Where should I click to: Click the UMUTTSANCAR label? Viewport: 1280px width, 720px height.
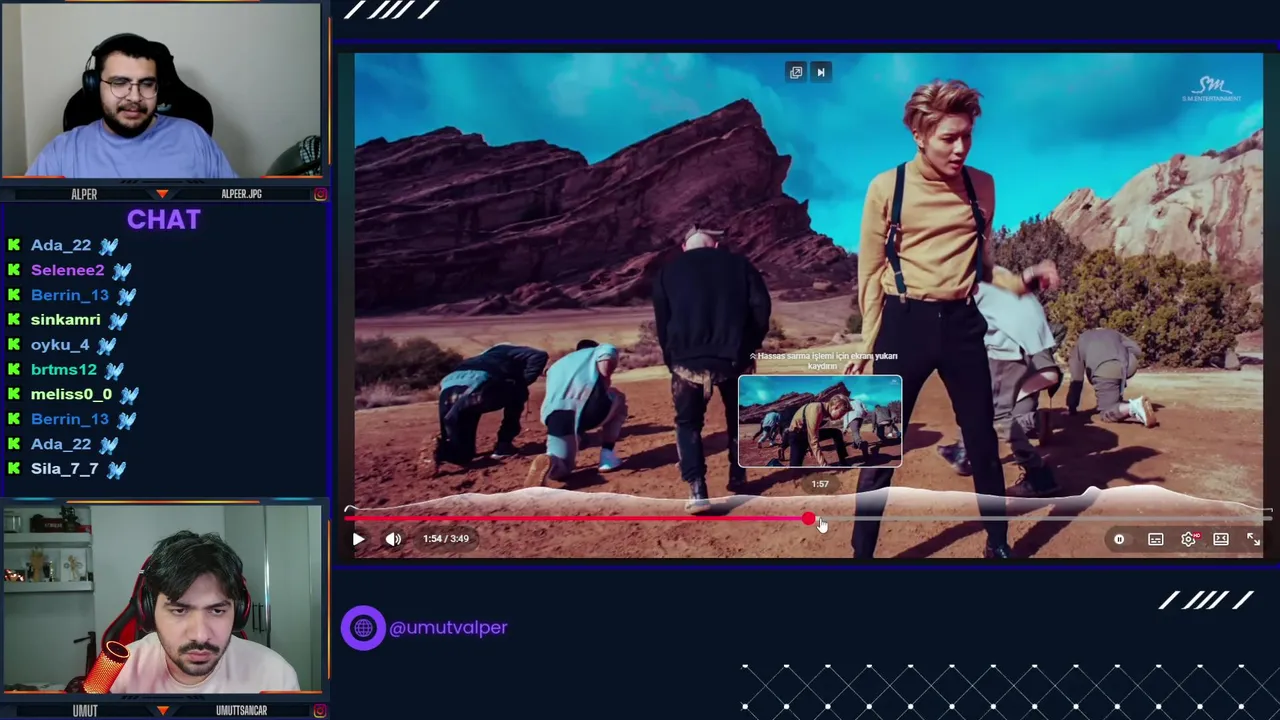coord(241,711)
